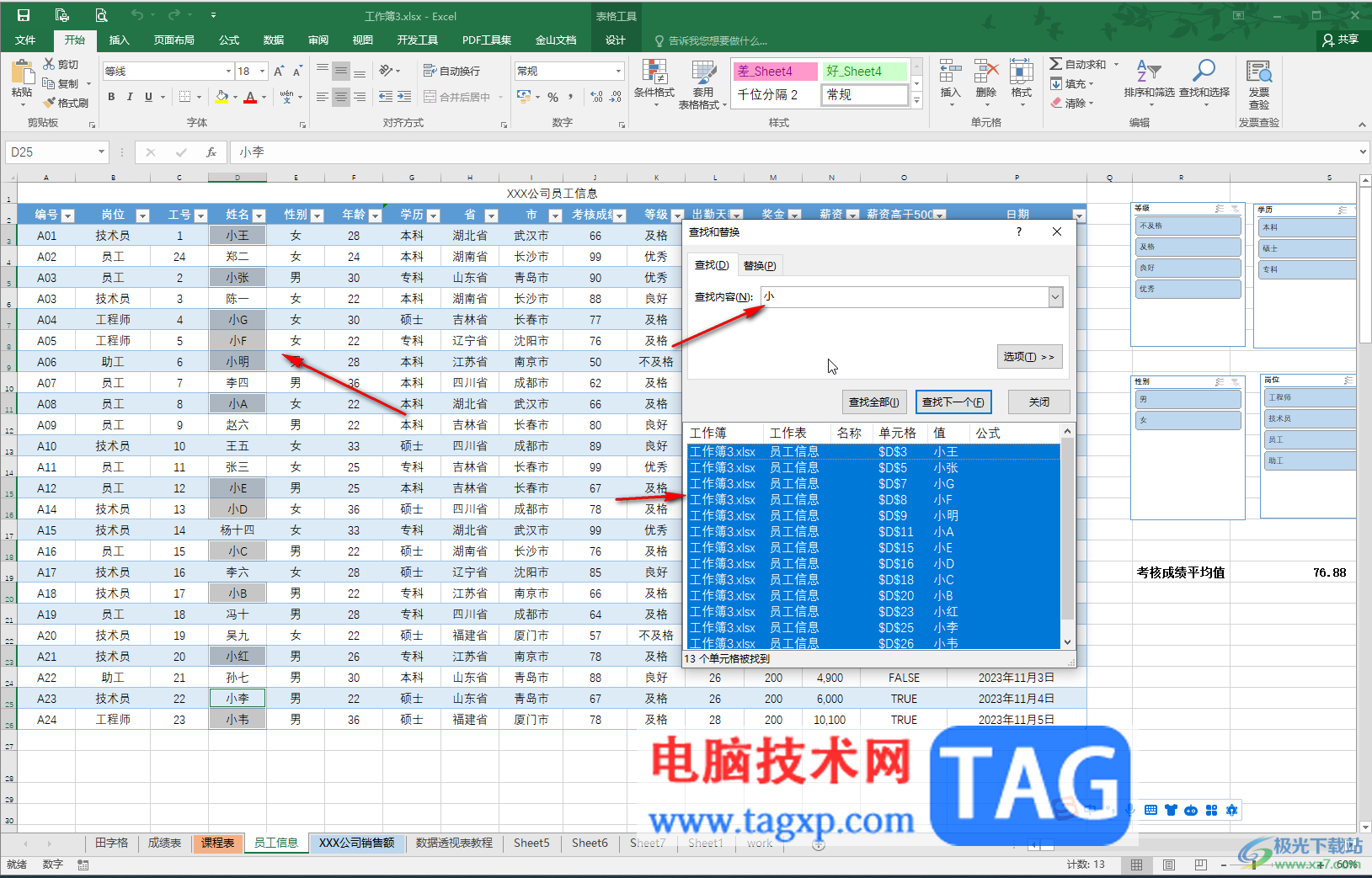Open the font name 等线 dropdown
This screenshot has width=1372, height=878.
click(x=228, y=72)
